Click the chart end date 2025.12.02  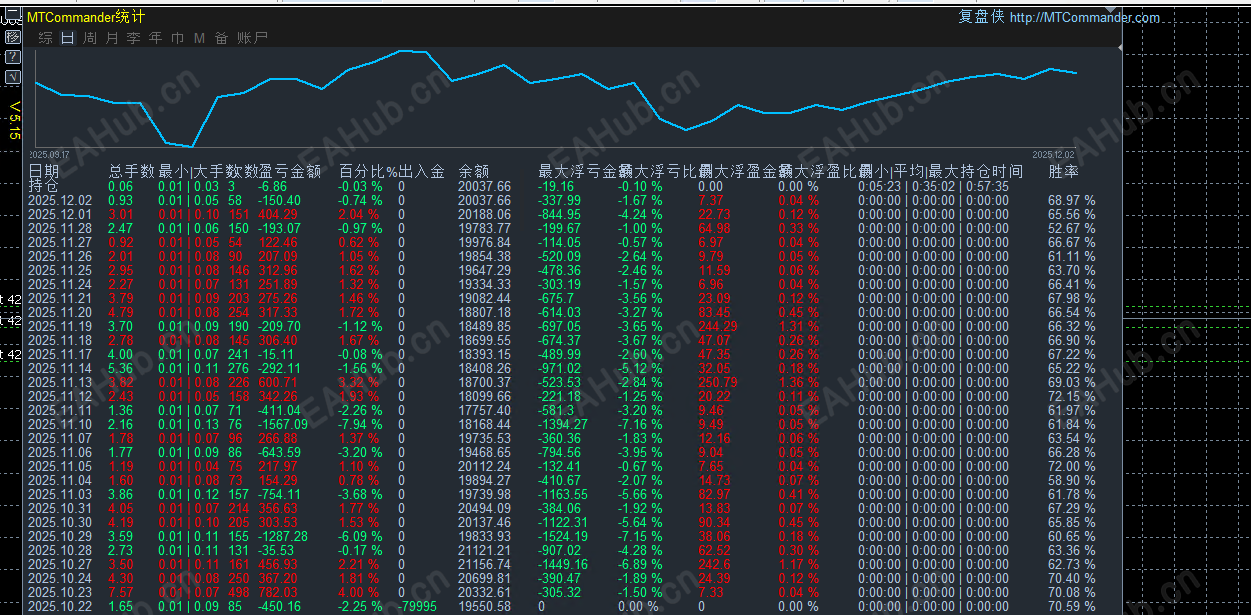pos(1053,155)
